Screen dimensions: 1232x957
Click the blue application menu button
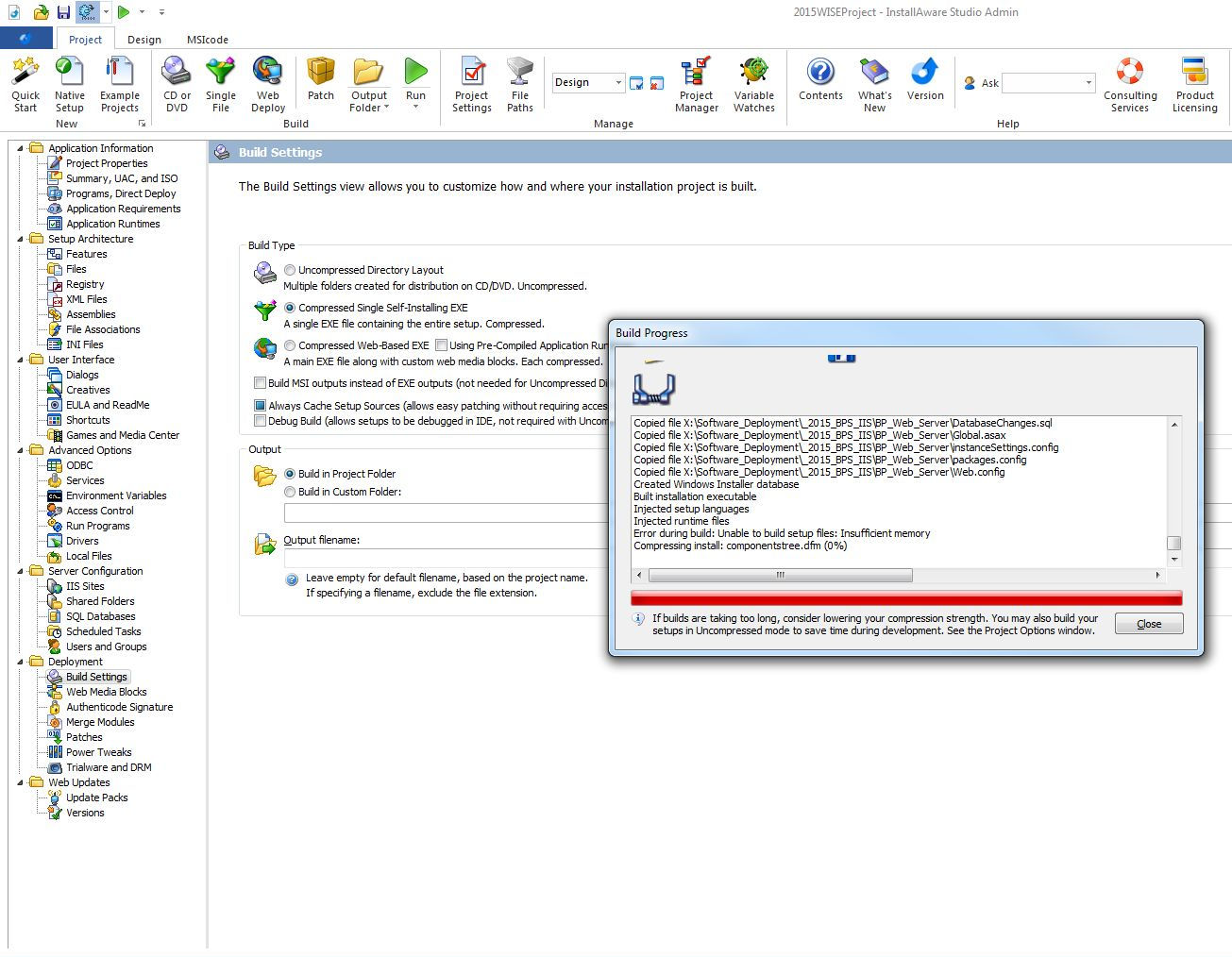tap(26, 39)
